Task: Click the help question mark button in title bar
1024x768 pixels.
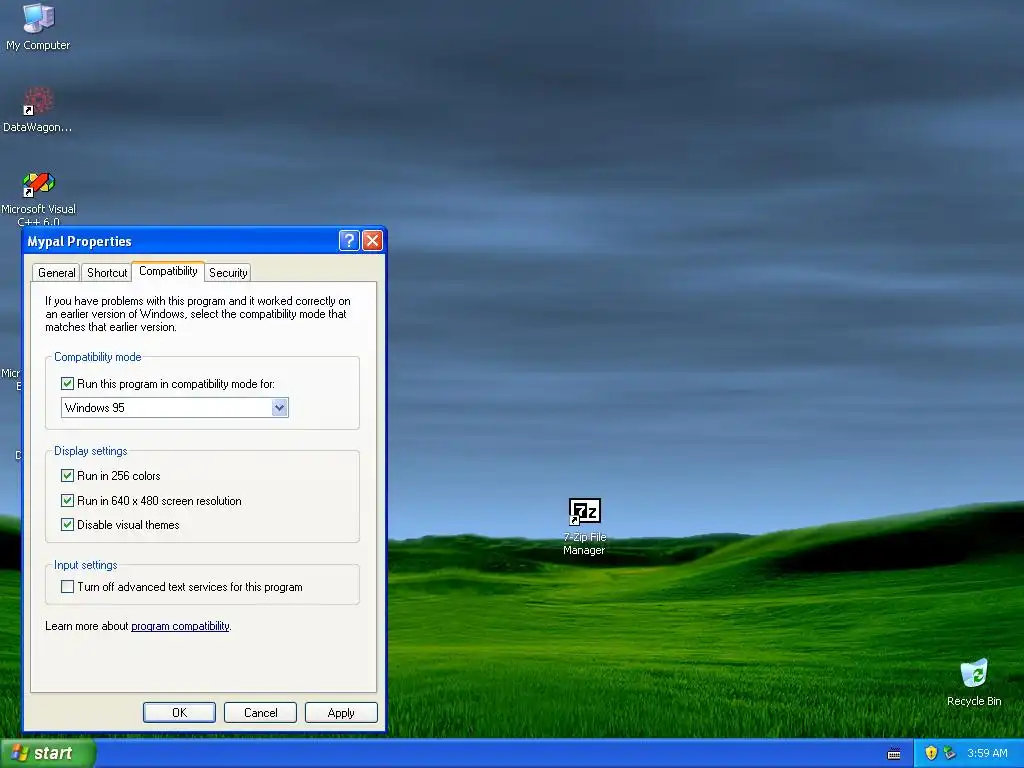Action: coord(349,241)
